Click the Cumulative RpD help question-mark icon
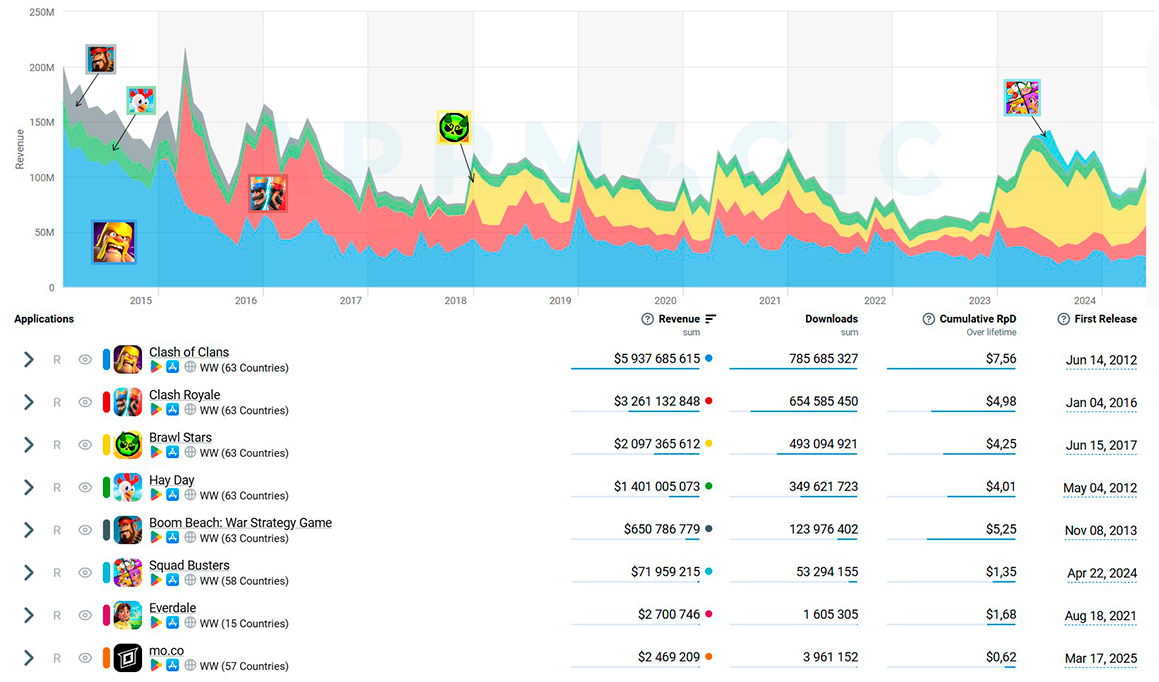Viewport: 1159px width, 682px height. (929, 319)
